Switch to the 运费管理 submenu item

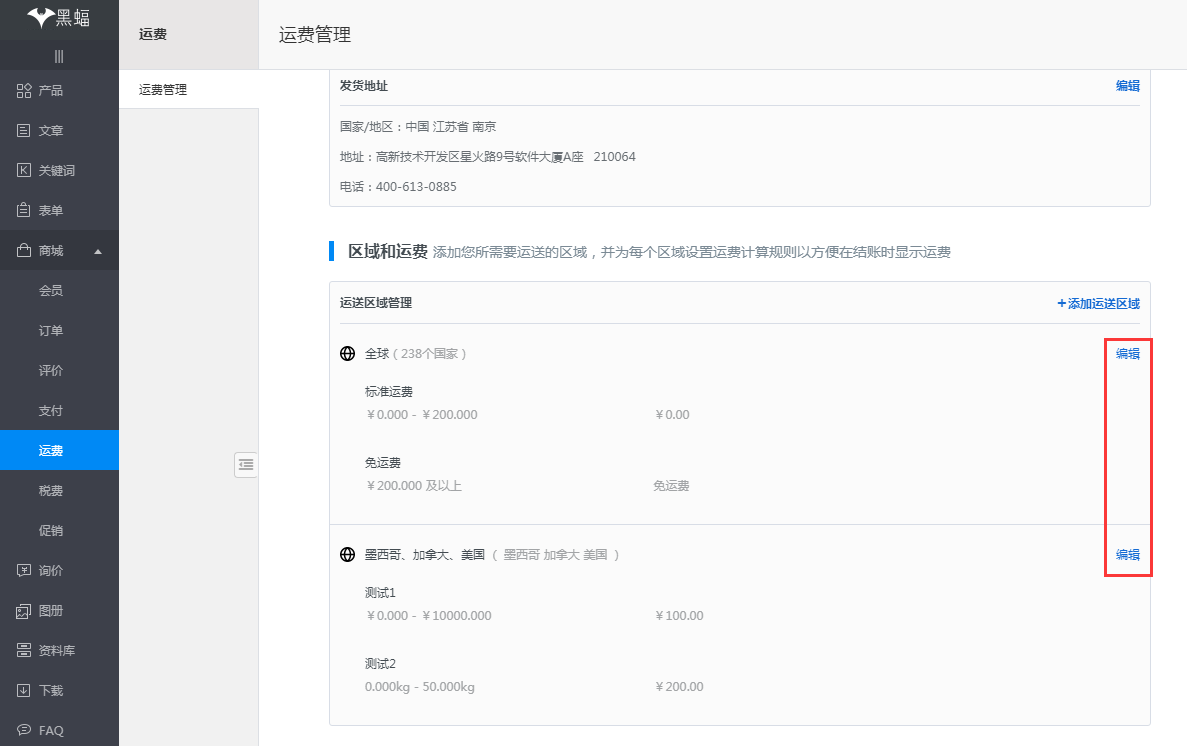[162, 89]
